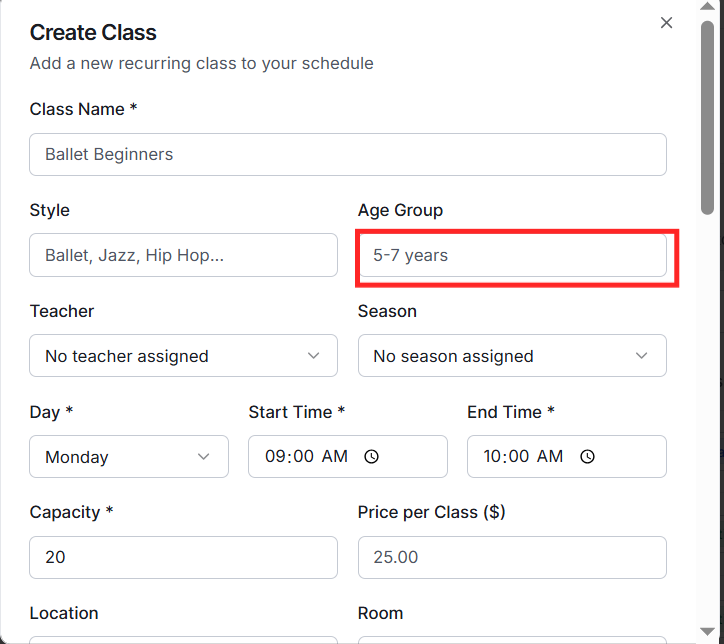Click the clock icon in Start Time
The height and width of the screenshot is (644, 724).
click(371, 457)
